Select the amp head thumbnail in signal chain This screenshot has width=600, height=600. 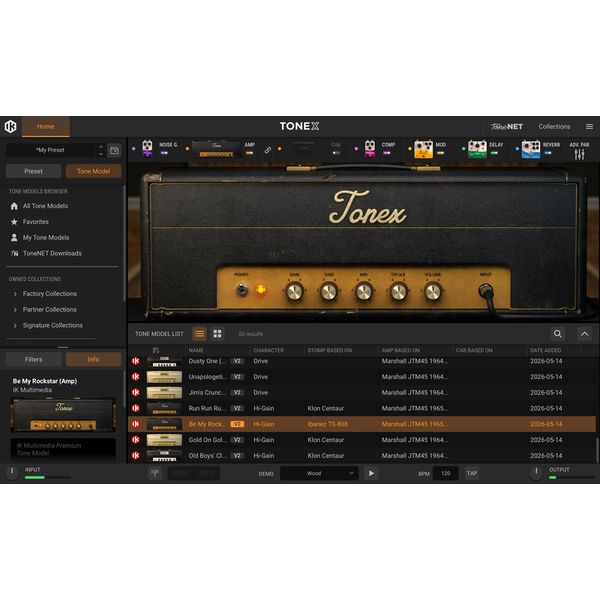click(217, 149)
